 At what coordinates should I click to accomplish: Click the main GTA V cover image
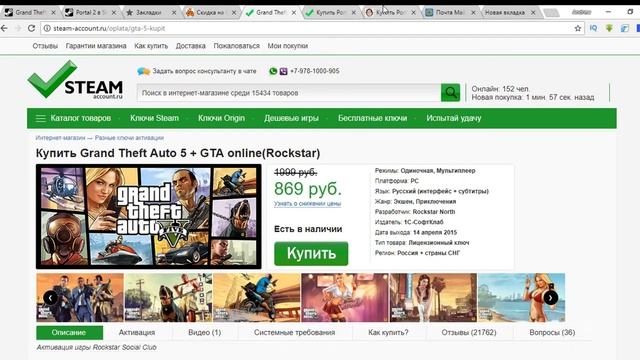(x=149, y=217)
